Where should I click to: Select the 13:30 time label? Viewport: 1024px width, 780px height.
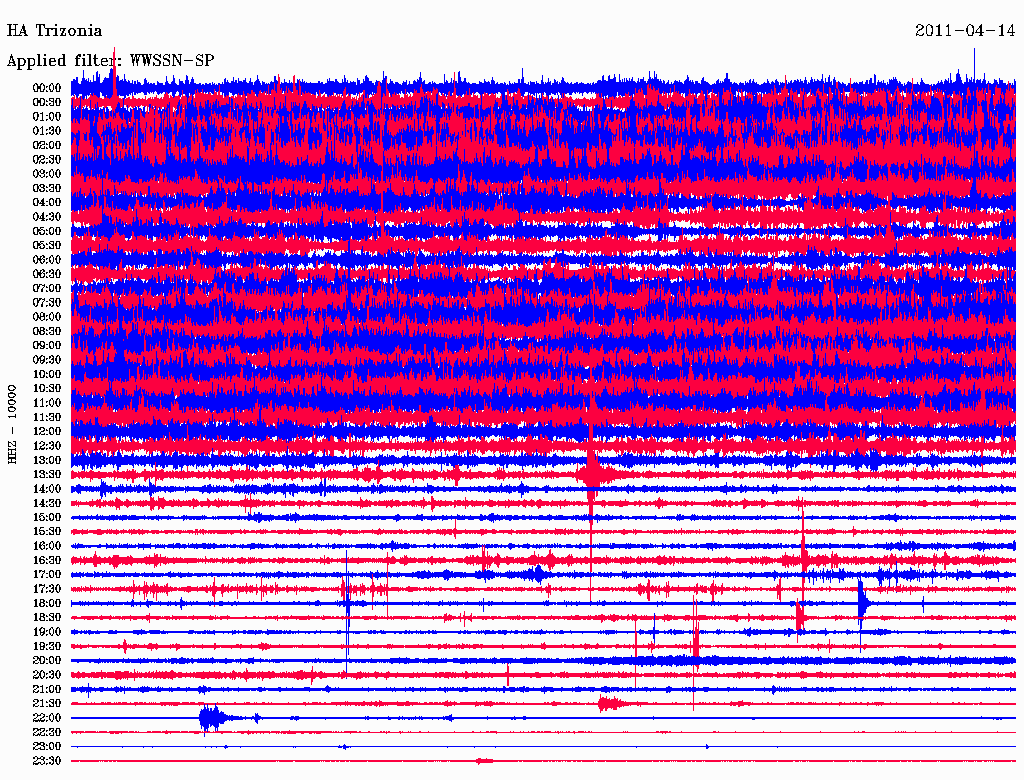click(47, 474)
